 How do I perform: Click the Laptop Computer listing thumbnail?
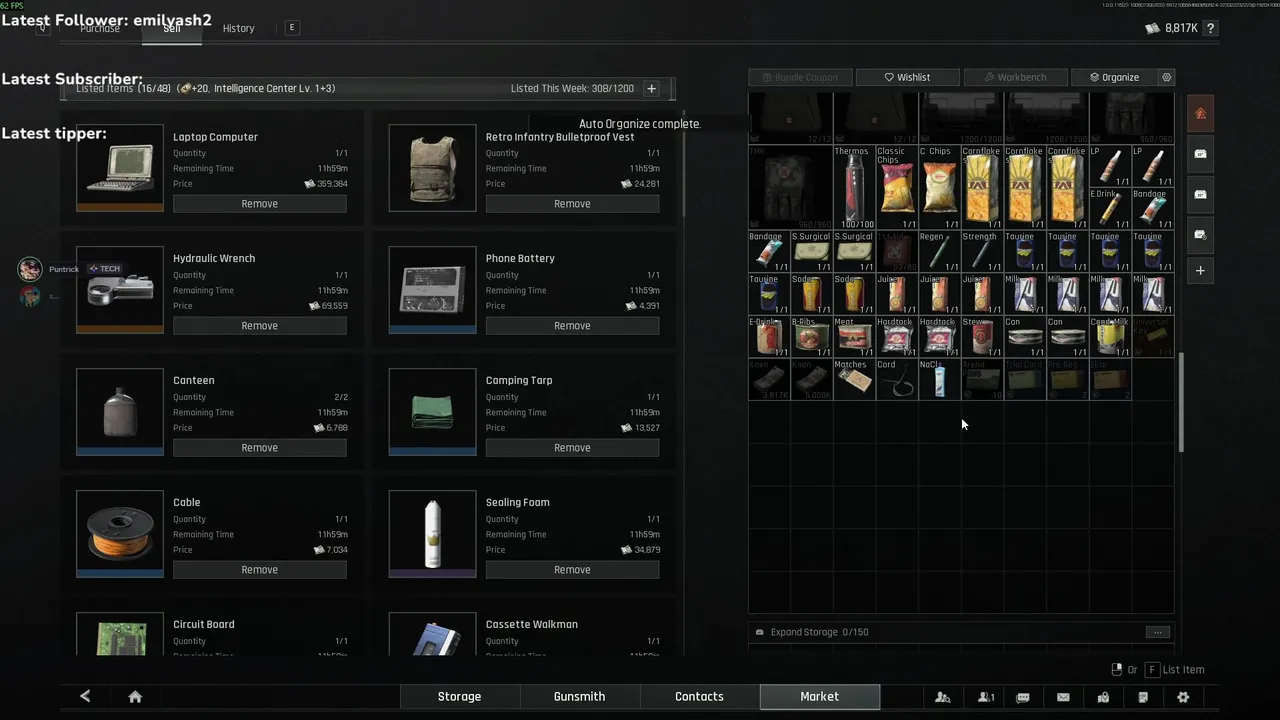[120, 168]
